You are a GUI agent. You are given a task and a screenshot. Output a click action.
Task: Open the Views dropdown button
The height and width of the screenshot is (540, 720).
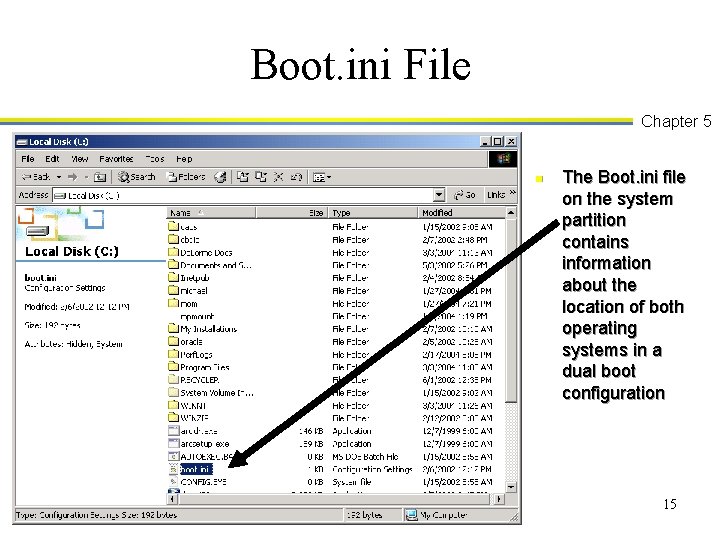pyautogui.click(x=321, y=177)
